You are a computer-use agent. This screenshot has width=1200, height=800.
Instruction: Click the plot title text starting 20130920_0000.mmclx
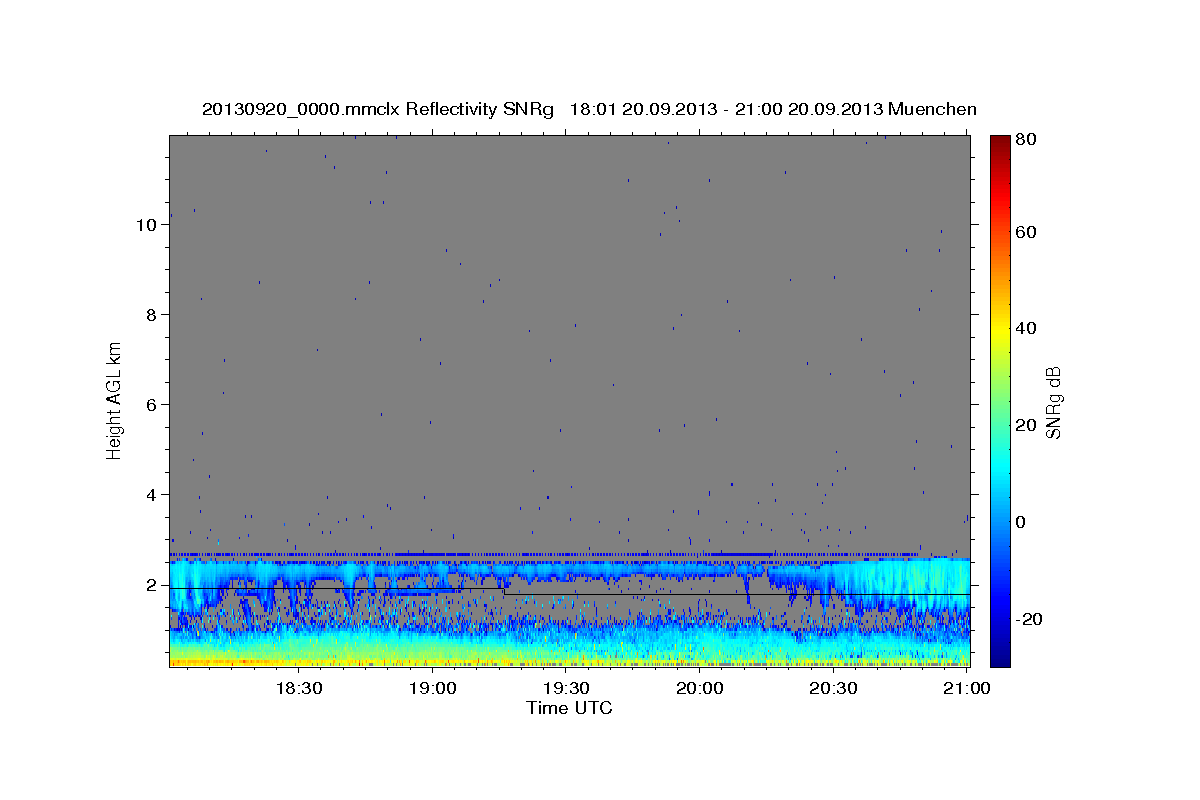[x=589, y=109]
